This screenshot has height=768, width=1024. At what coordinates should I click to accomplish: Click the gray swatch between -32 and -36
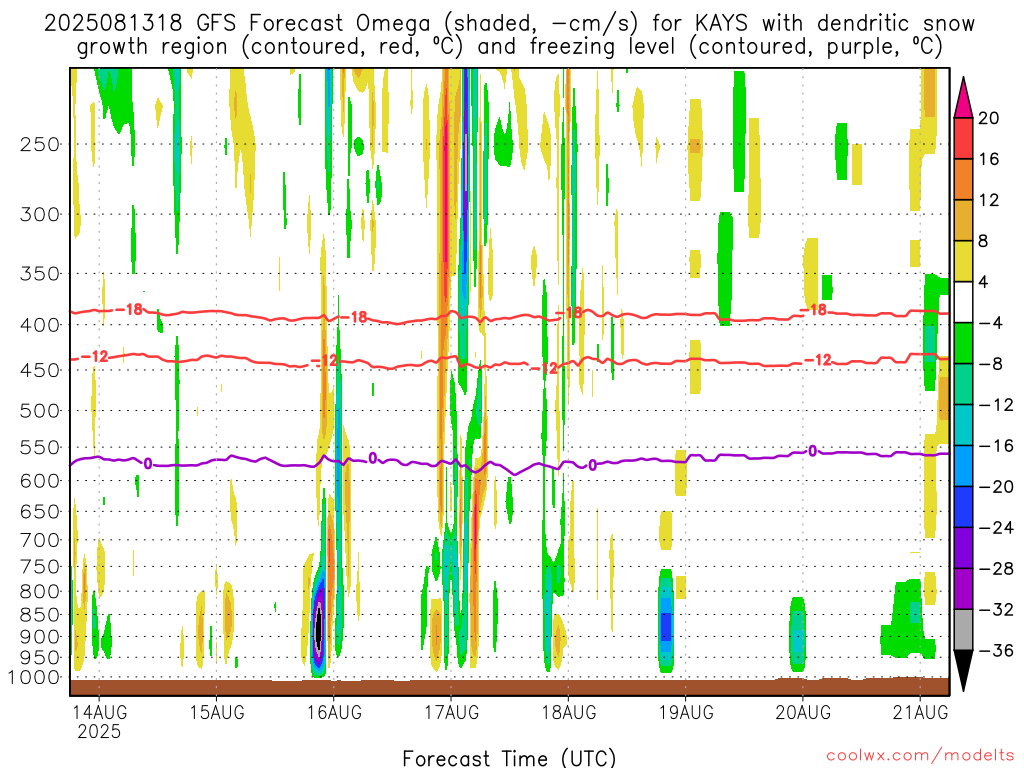(x=963, y=630)
